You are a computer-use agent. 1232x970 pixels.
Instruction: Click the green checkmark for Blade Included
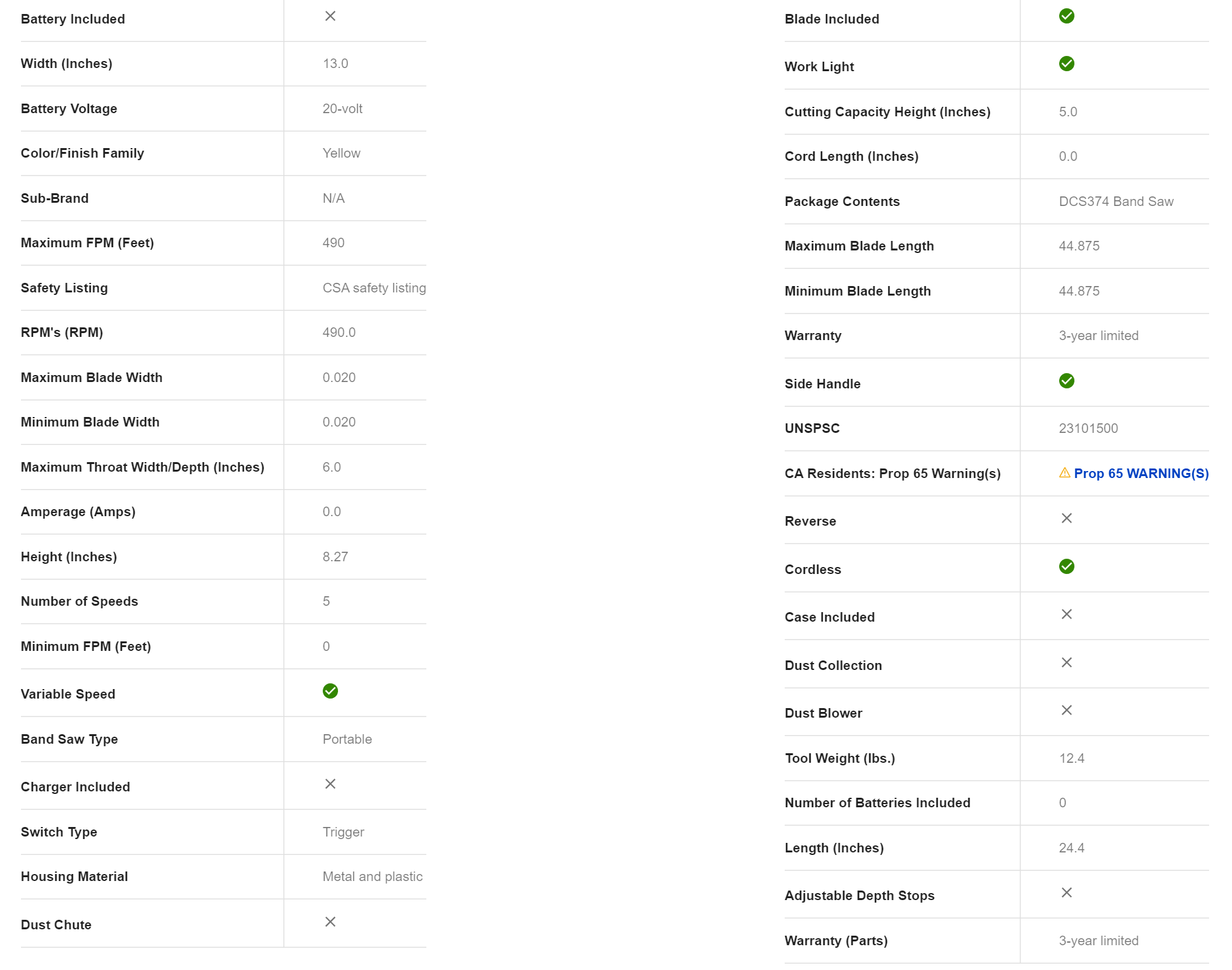[x=1066, y=17]
